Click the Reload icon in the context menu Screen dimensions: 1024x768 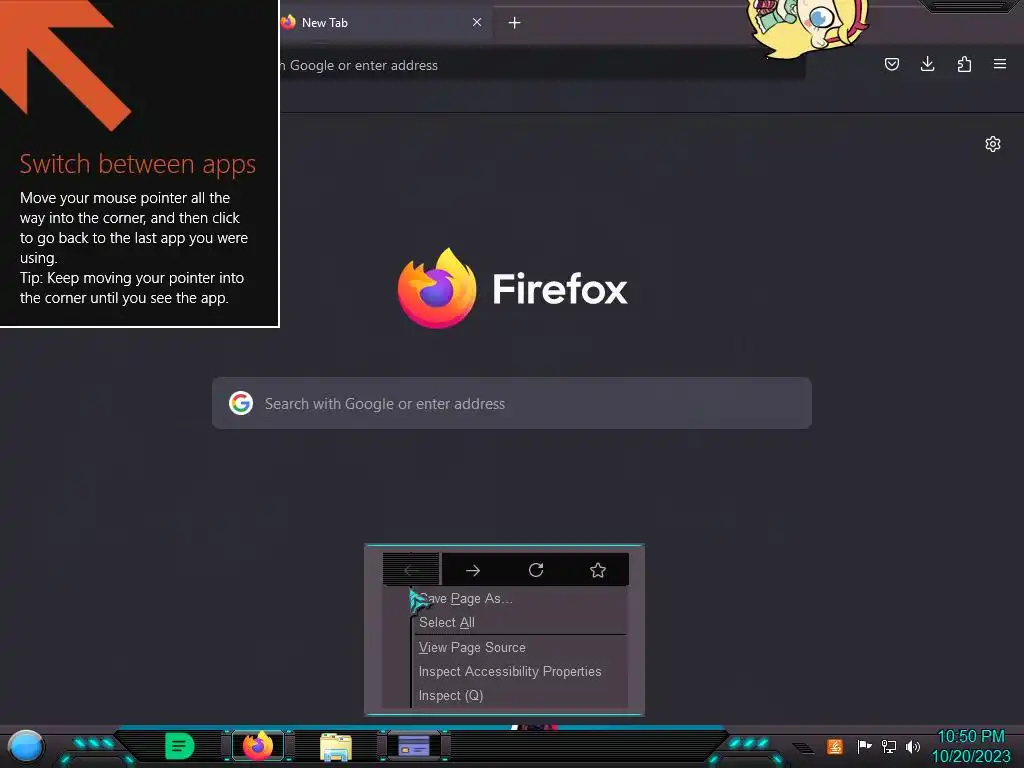[x=536, y=570]
